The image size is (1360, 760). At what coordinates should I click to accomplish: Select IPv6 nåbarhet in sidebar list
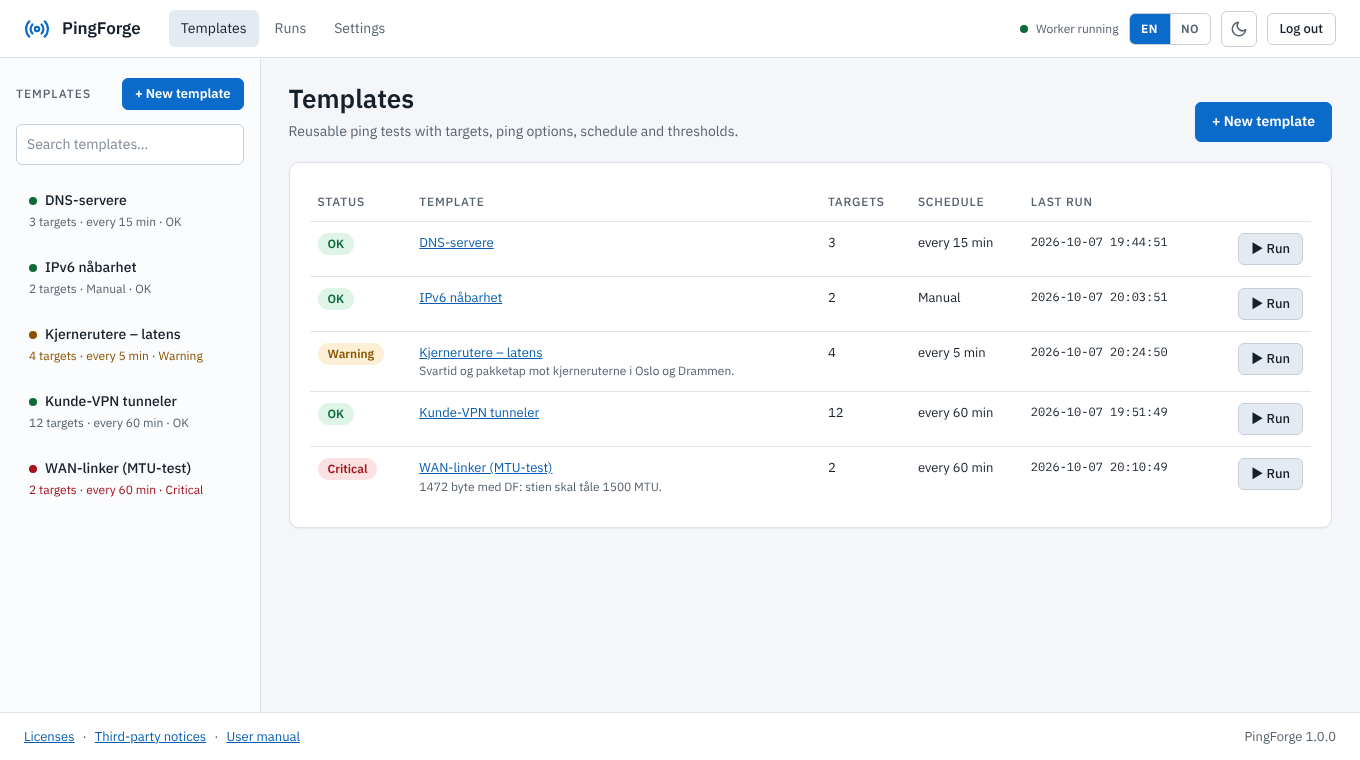tap(130, 277)
